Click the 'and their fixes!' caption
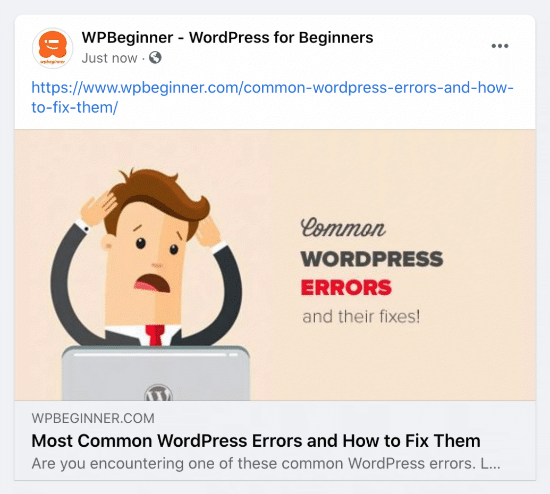Viewport: 550px width, 494px height. tap(361, 316)
